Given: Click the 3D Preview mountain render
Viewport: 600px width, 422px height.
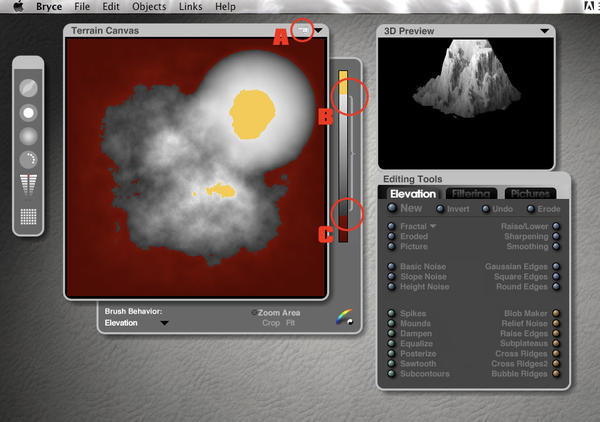Looking at the screenshot, I should (x=466, y=78).
